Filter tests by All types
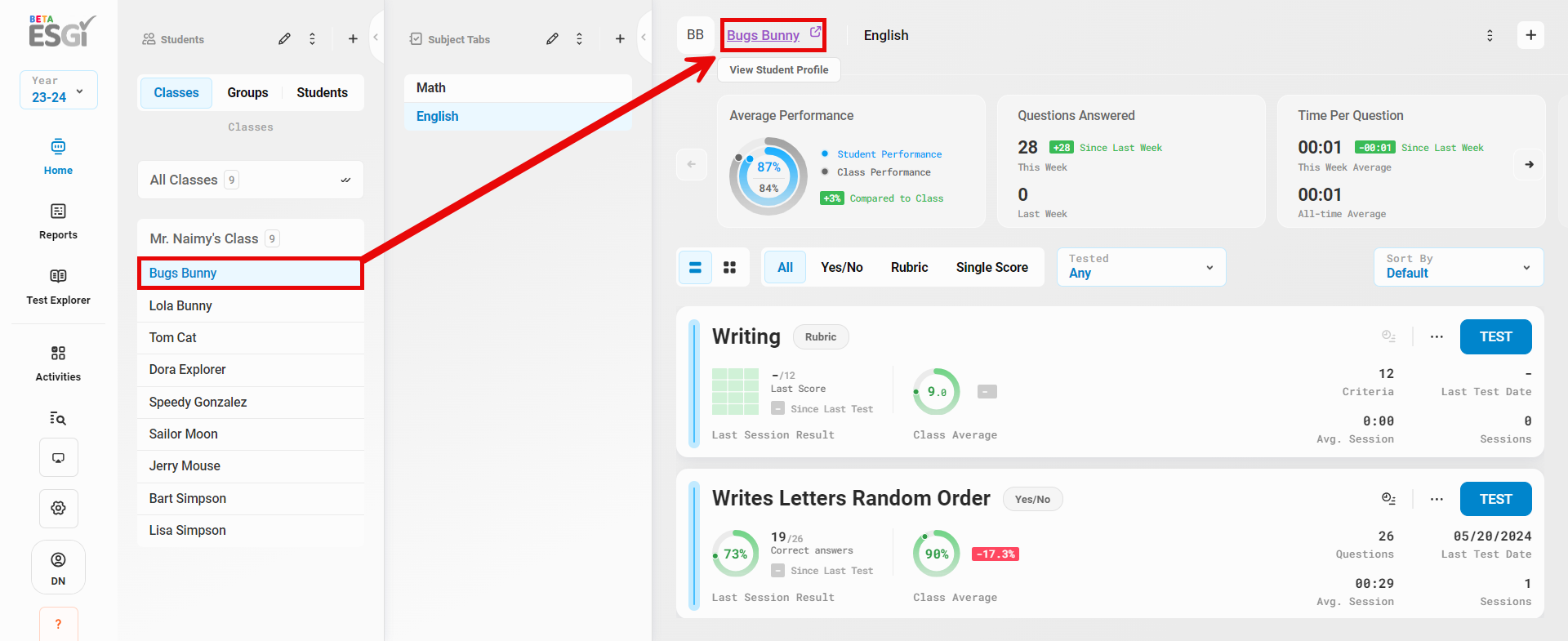Screen dimensions: 1568x641 tap(786, 267)
